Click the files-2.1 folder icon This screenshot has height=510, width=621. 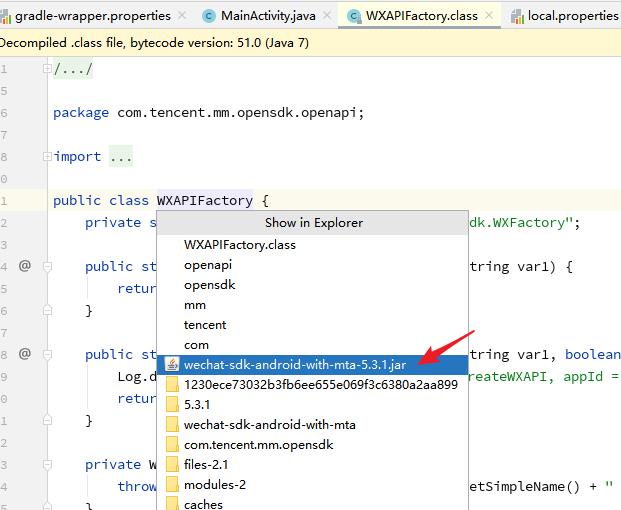coord(172,464)
